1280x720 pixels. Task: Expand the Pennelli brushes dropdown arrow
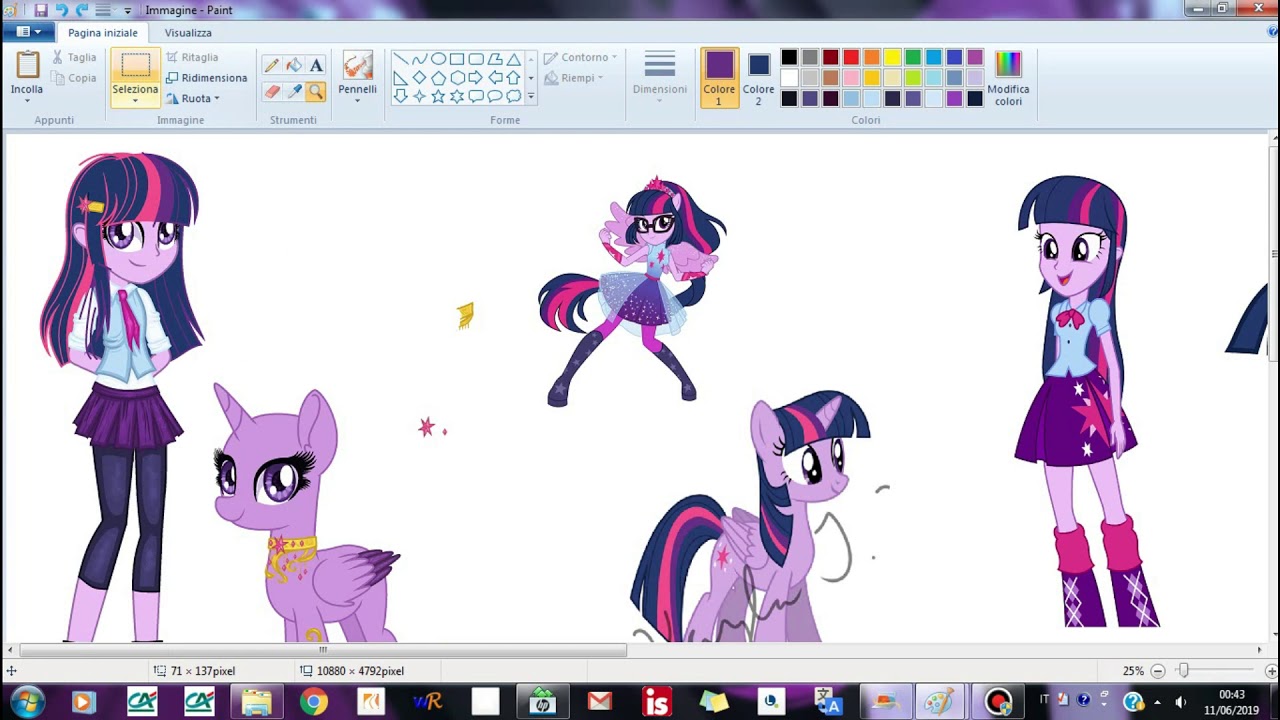[x=357, y=101]
